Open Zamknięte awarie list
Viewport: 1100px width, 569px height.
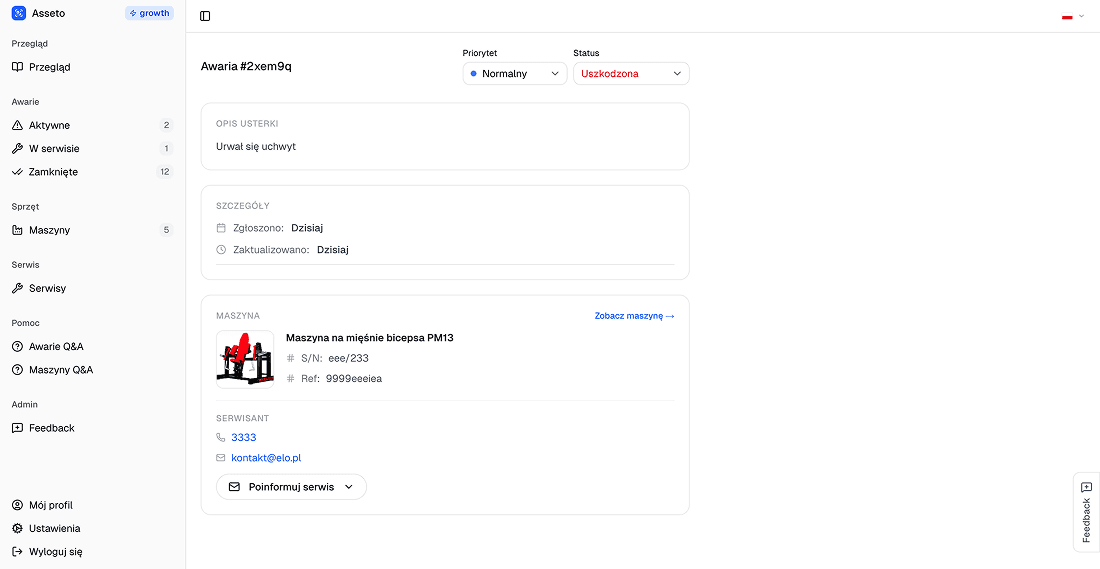[x=53, y=172]
